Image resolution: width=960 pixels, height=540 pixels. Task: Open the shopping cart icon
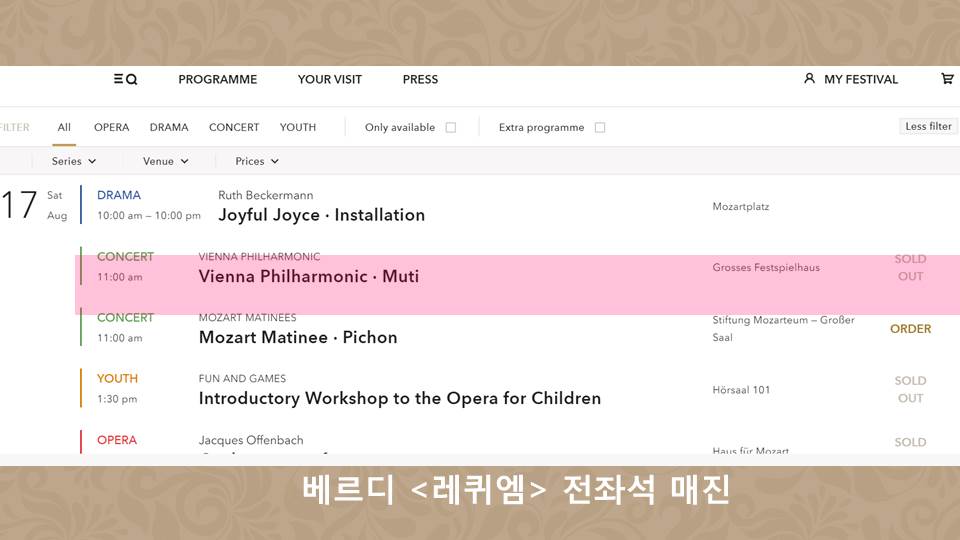[x=947, y=78]
